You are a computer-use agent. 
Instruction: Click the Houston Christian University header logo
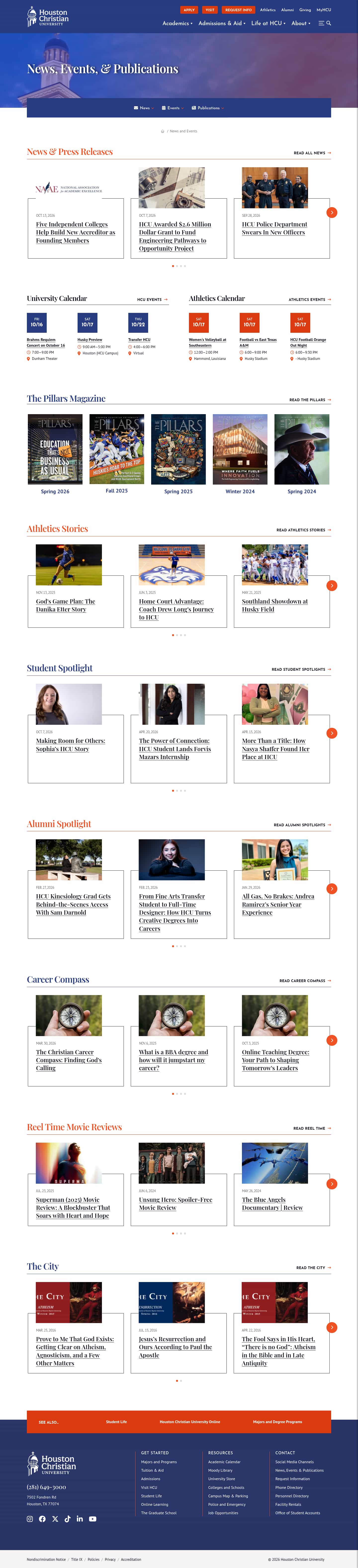tap(48, 16)
